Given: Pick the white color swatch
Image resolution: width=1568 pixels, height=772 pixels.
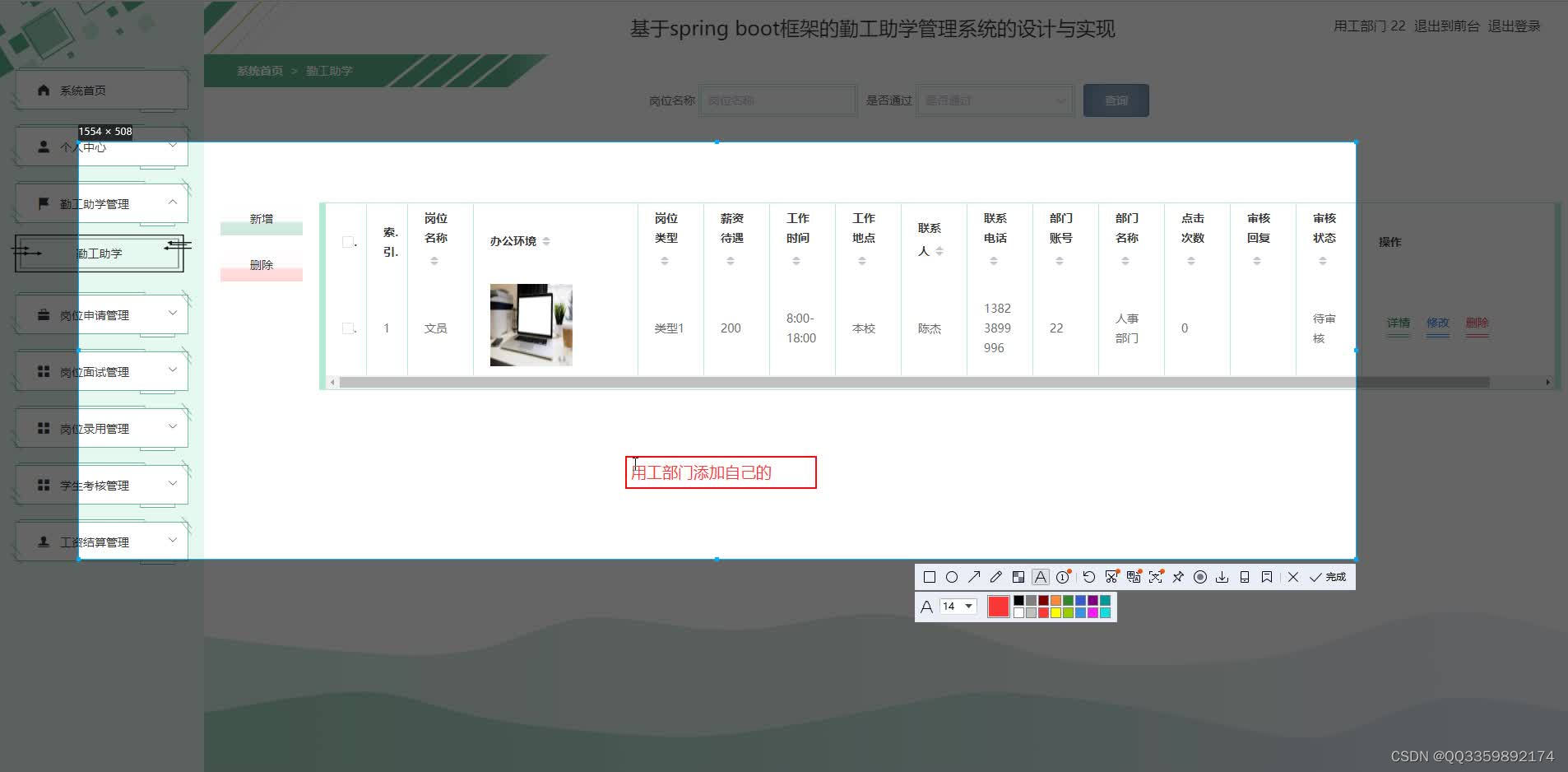Looking at the screenshot, I should 1019,612.
